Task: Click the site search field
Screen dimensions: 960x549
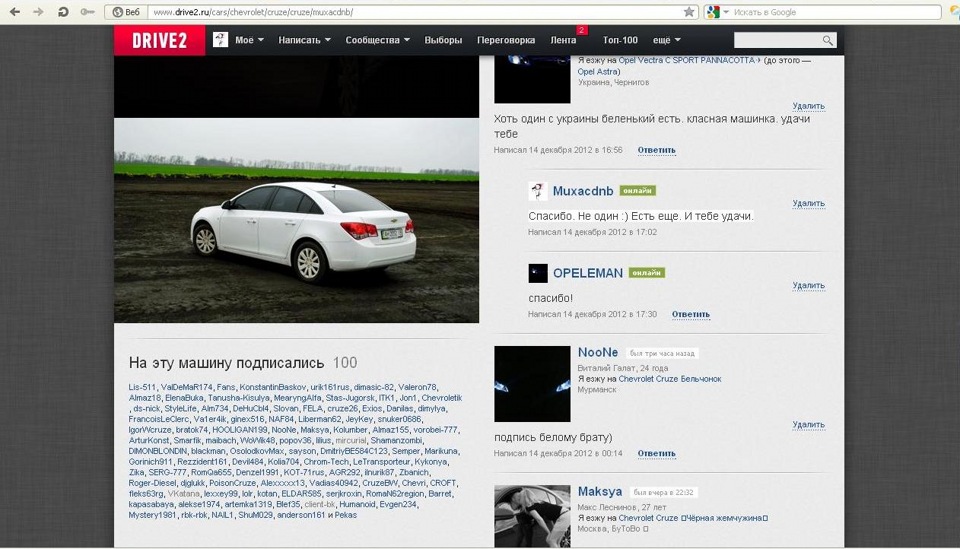Action: [778, 40]
